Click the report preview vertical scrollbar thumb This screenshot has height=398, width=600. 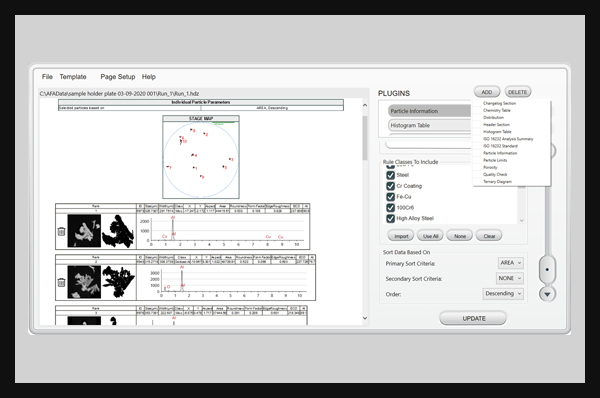(x=365, y=138)
